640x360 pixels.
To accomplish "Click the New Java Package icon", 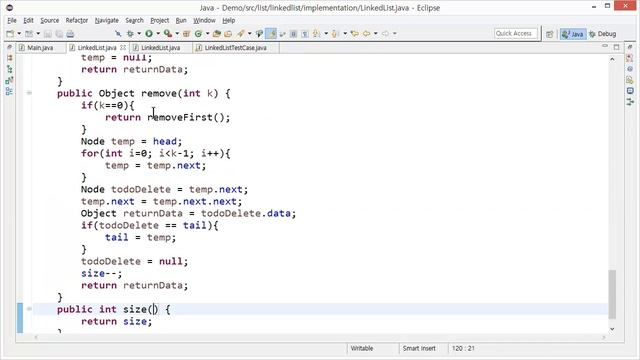I will pyautogui.click(x=187, y=33).
